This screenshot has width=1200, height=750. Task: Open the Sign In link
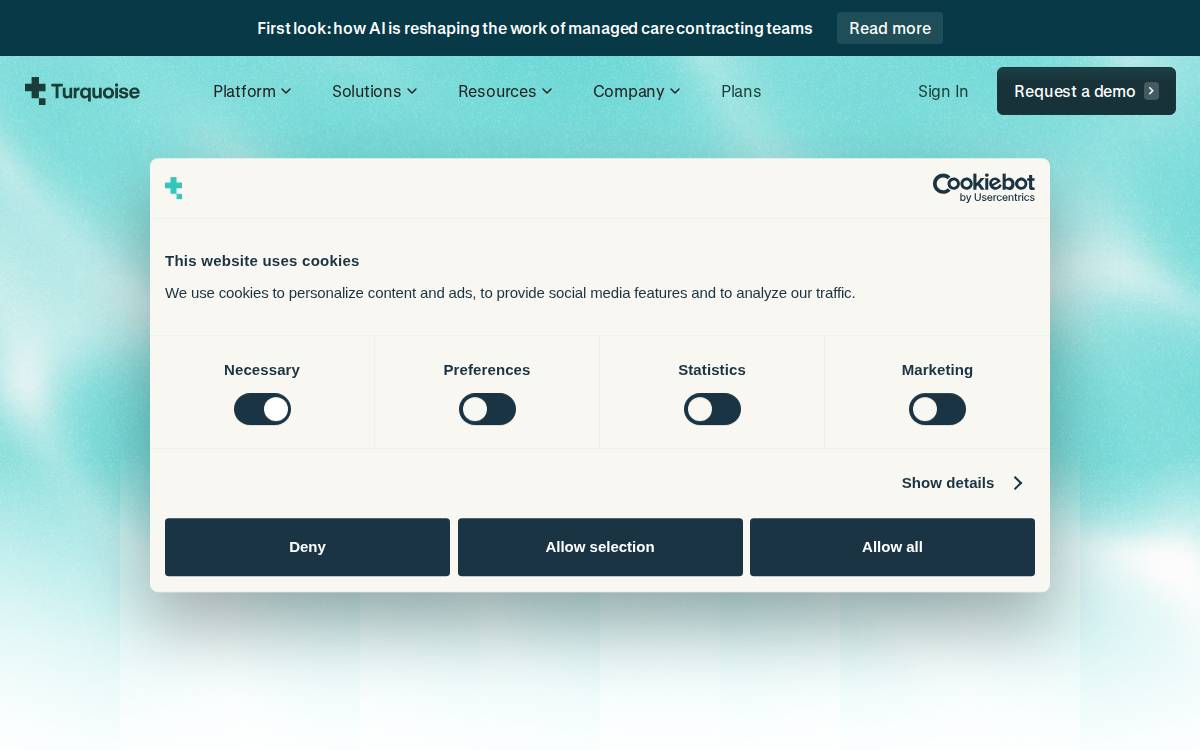click(943, 91)
